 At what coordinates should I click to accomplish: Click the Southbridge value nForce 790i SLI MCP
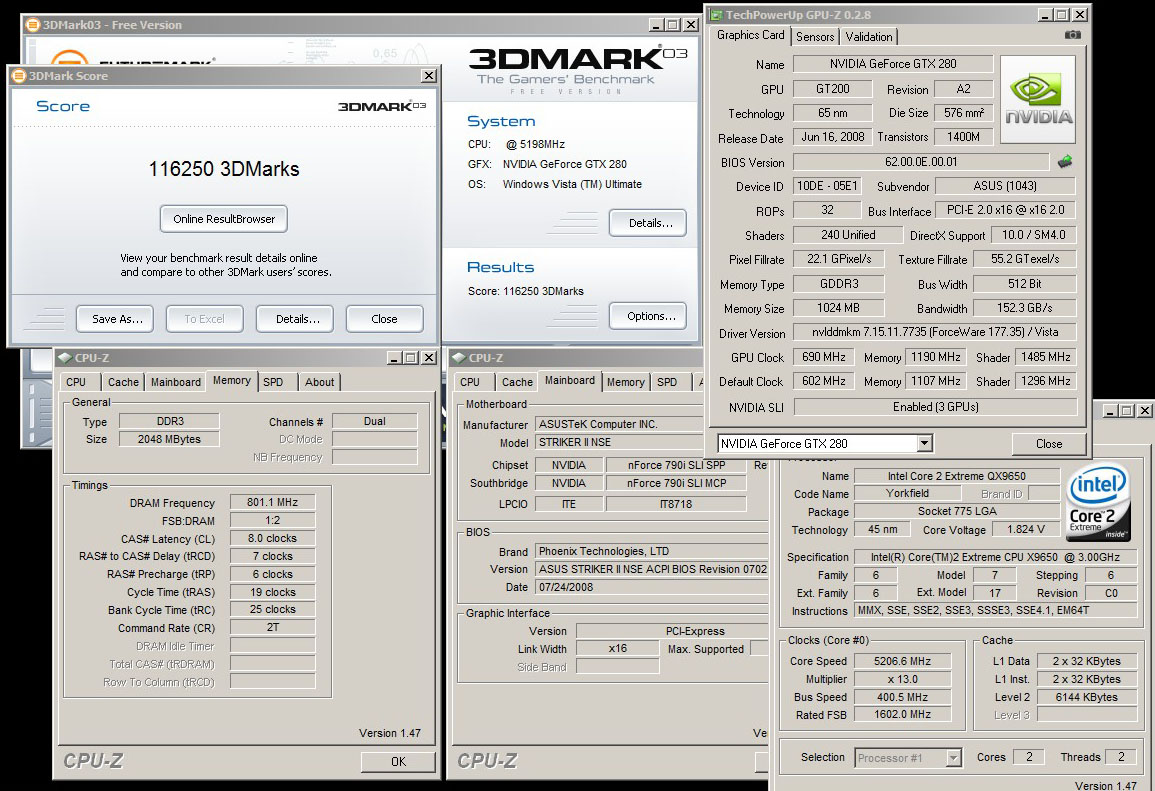coord(676,483)
